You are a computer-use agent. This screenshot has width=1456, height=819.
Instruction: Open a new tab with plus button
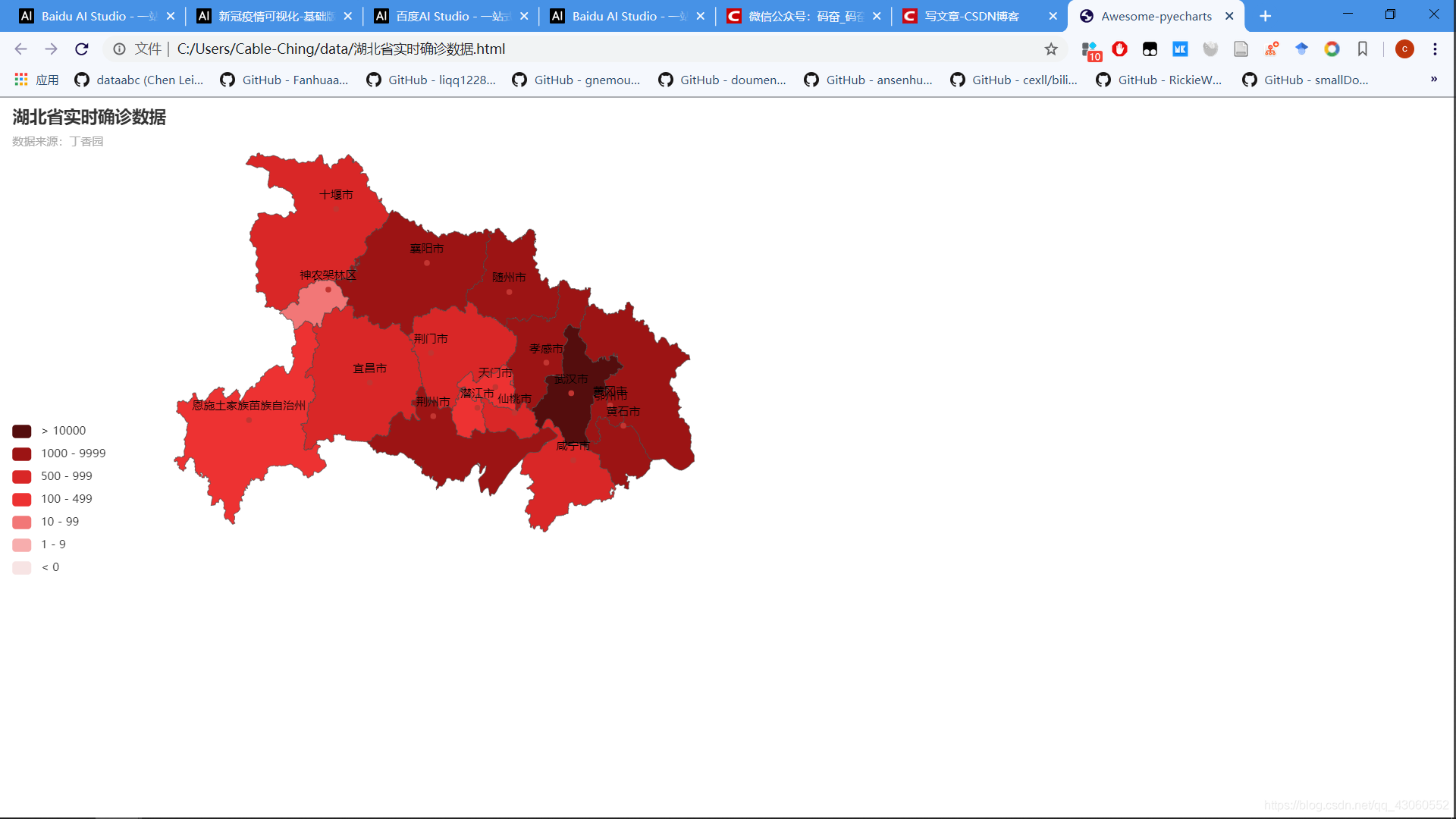(x=1265, y=16)
